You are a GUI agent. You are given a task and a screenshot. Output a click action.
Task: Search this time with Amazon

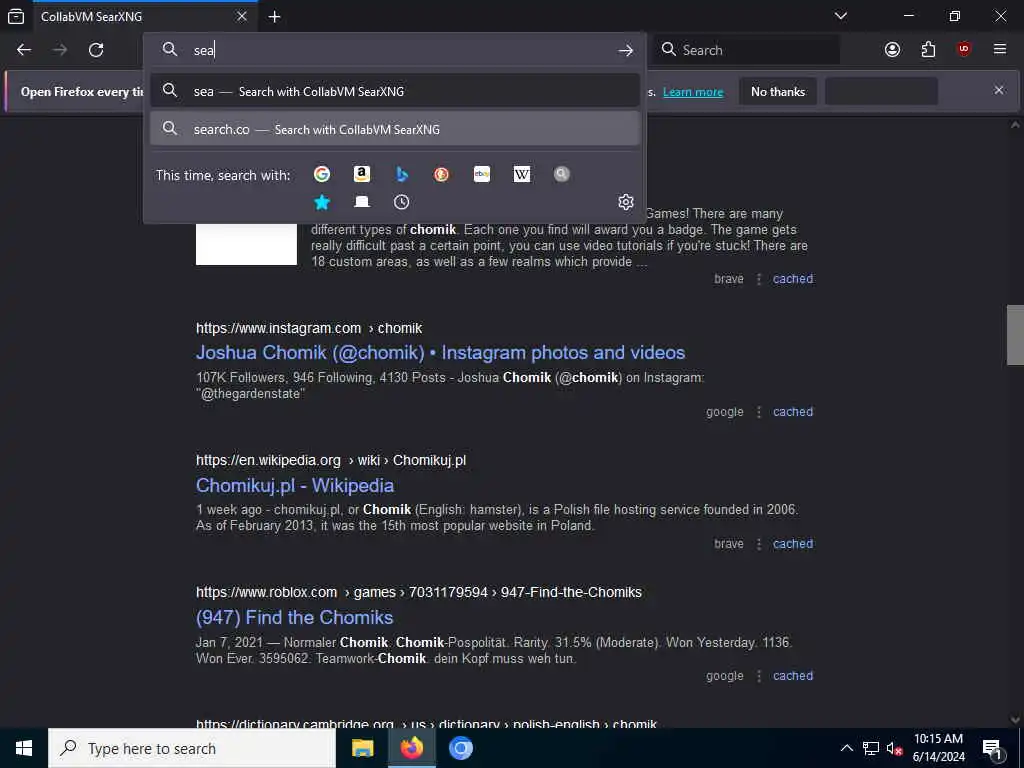click(362, 174)
